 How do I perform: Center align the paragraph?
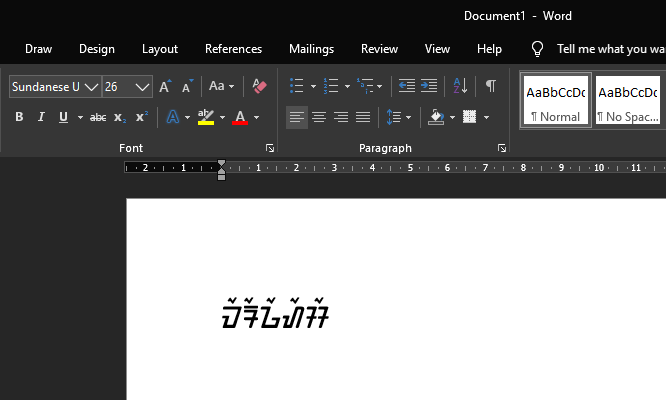(x=319, y=117)
